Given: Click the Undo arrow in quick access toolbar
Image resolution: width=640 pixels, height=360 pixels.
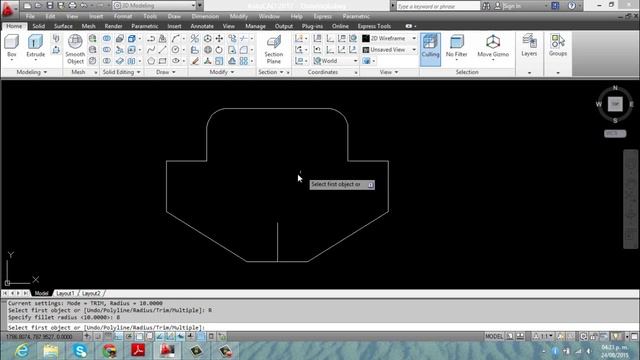Looking at the screenshot, I should pyautogui.click(x=84, y=6).
